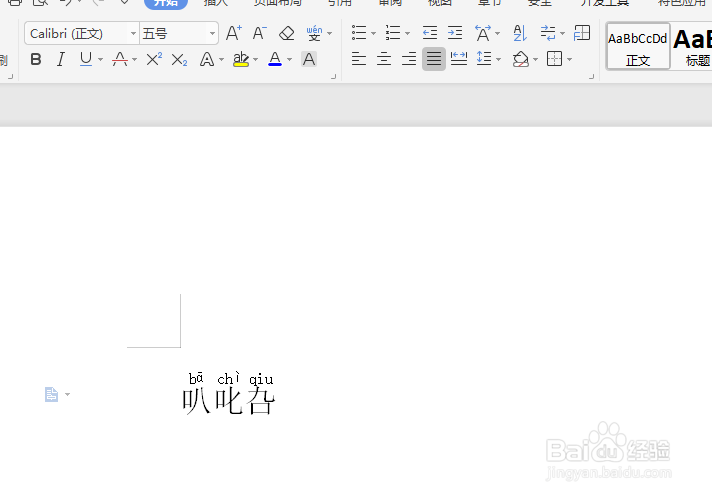Screen dimensions: 712x498
Task: Toggle underline formatting
Action: pos(85,59)
